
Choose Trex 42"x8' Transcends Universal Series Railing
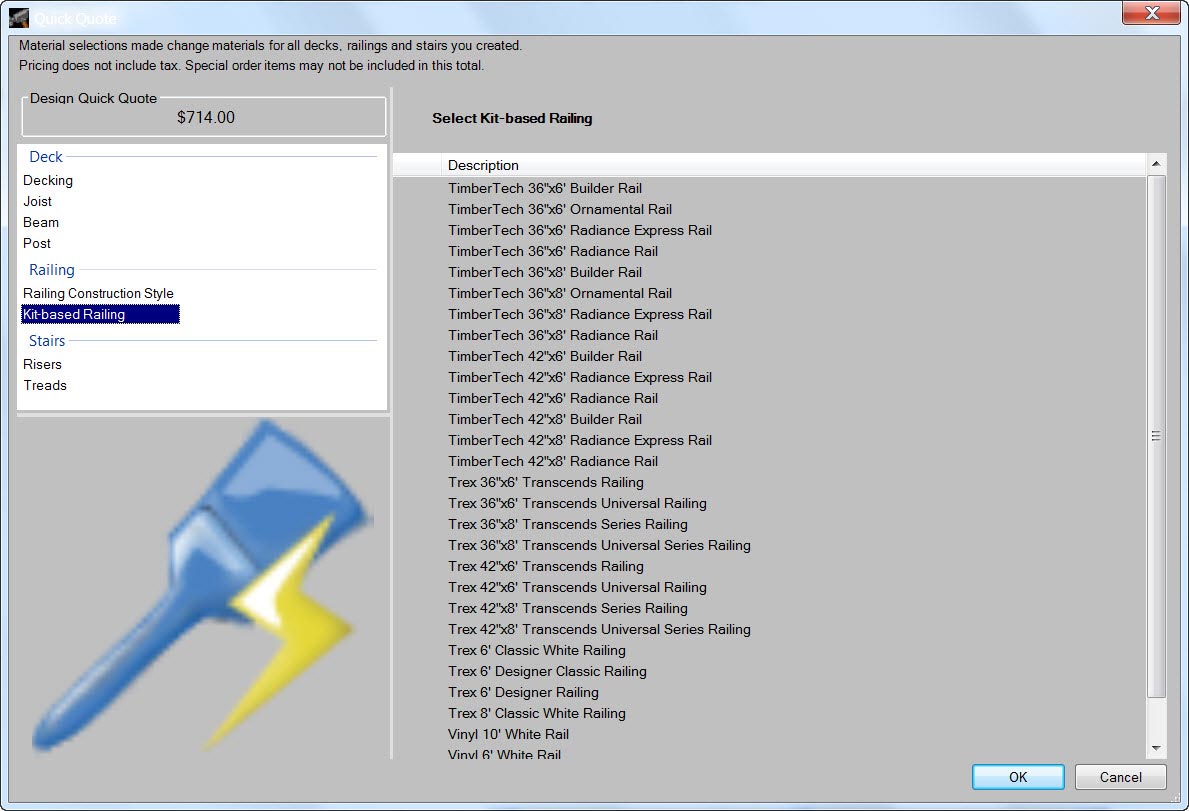point(599,629)
